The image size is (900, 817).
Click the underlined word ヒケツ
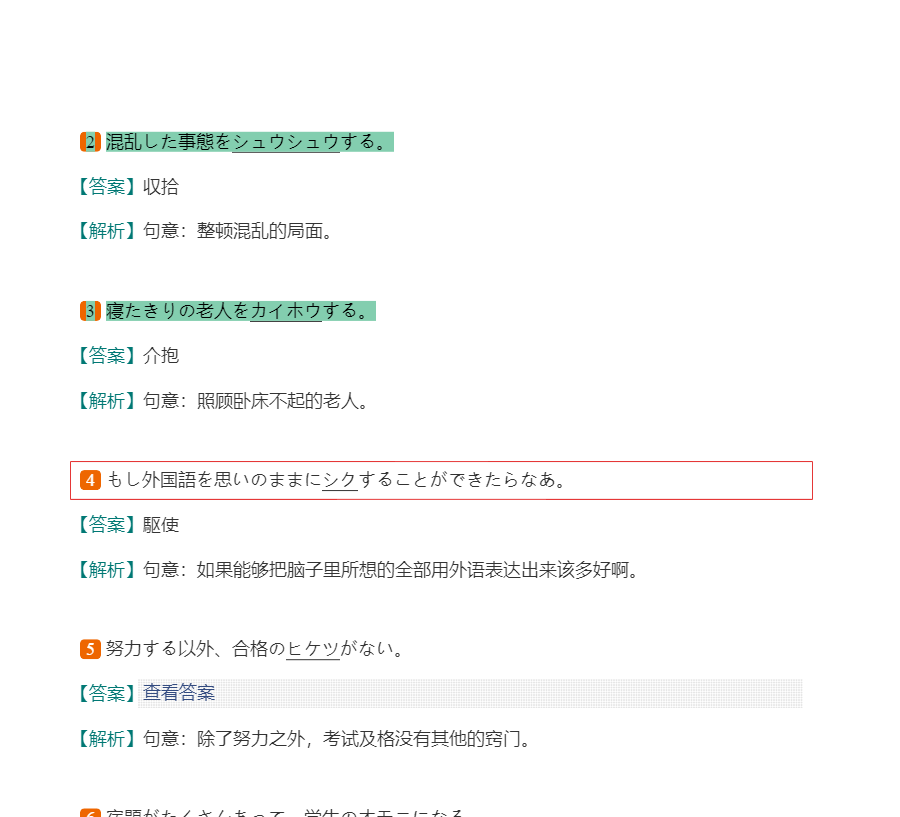point(313,649)
